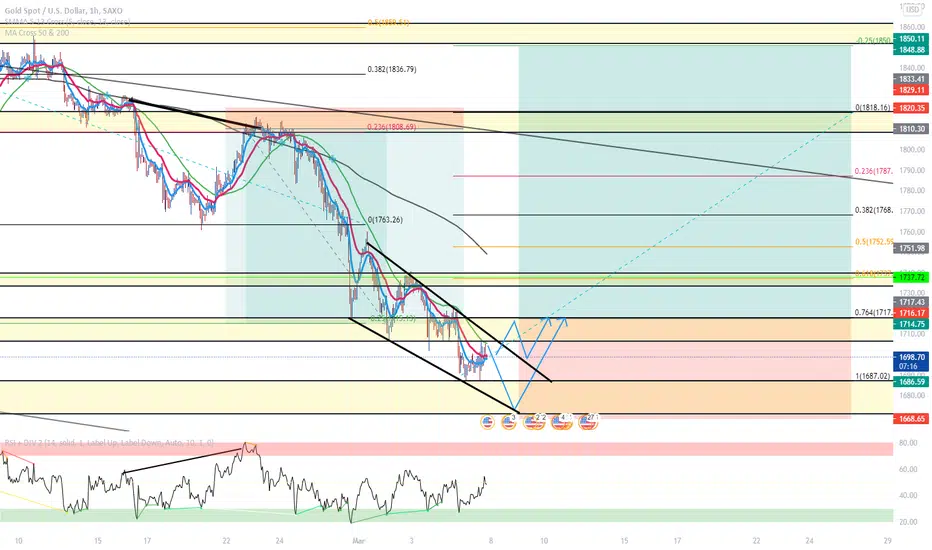The image size is (932, 550).
Task: Open the USD currency selector on price axis
Action: tap(912, 10)
